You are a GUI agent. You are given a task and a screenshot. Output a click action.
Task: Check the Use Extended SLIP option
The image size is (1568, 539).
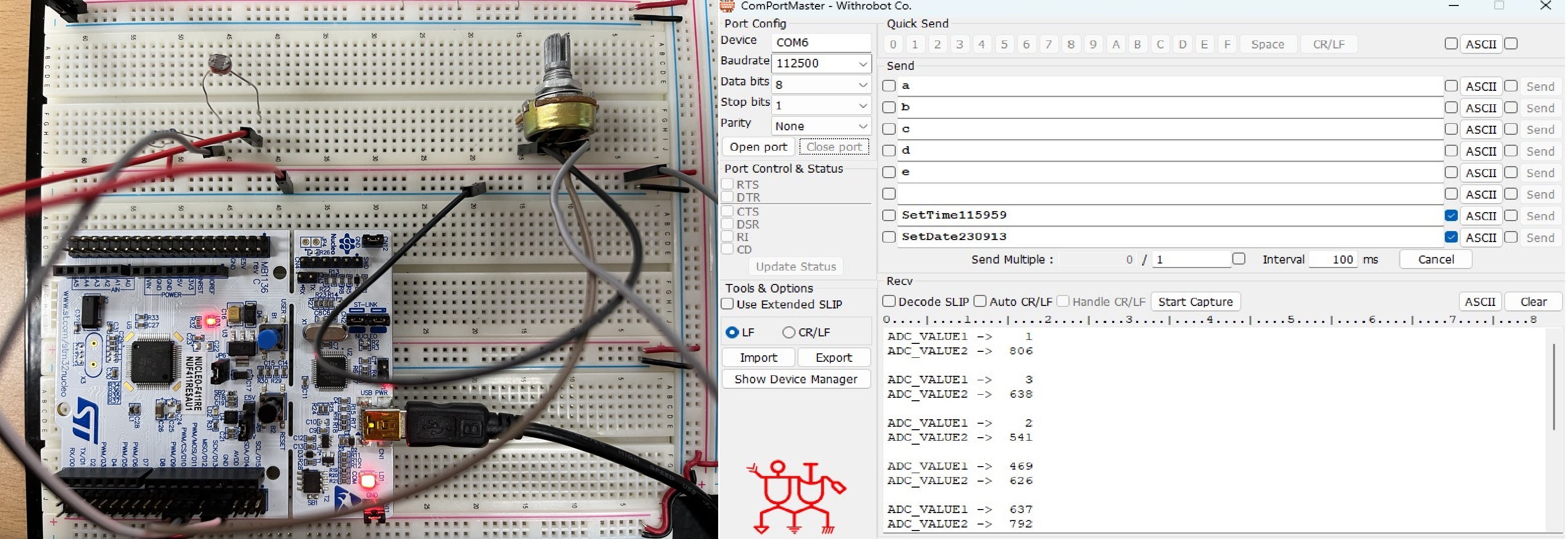pos(727,304)
